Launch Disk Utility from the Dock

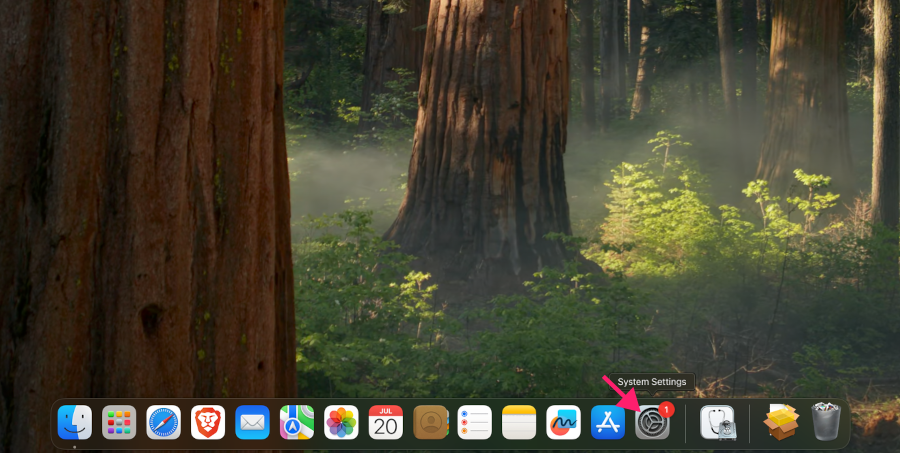point(717,422)
